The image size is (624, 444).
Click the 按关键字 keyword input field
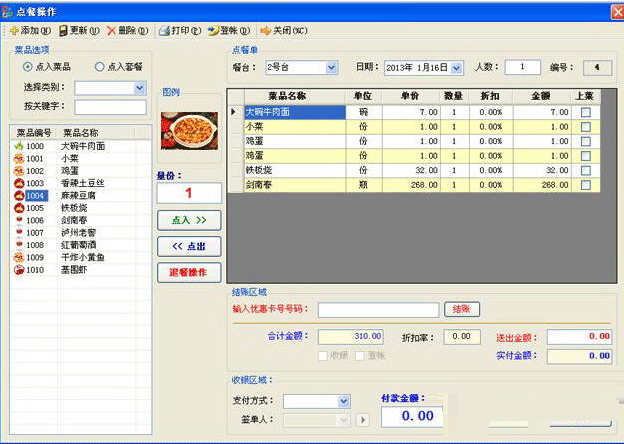pyautogui.click(x=111, y=107)
